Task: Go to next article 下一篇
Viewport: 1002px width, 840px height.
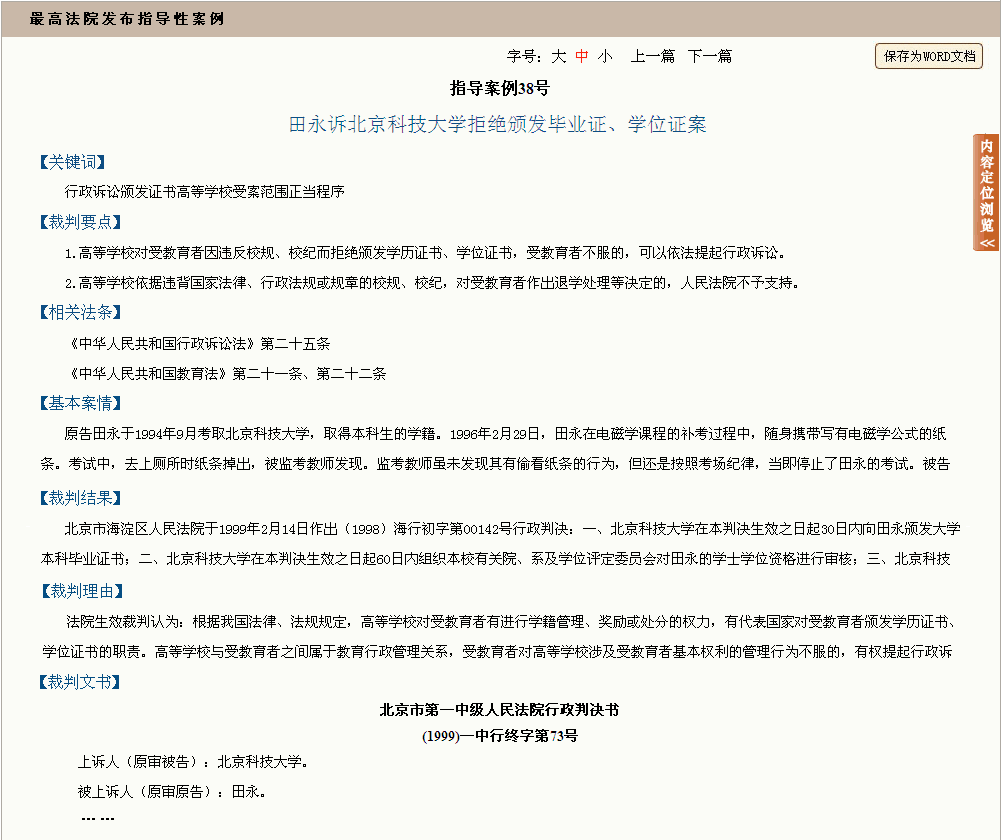Action: coord(709,56)
